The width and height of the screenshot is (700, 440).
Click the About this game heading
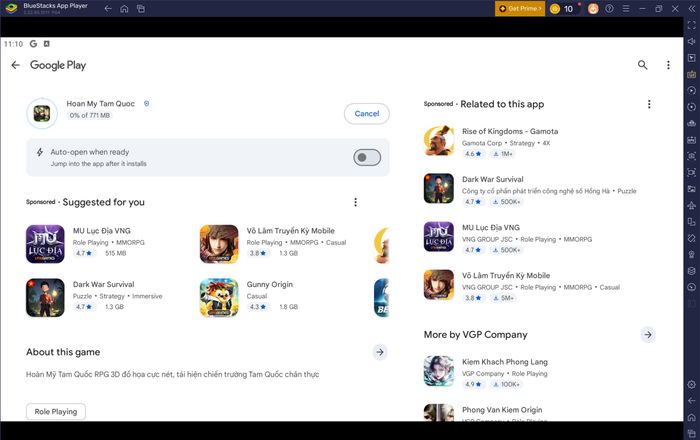click(x=63, y=352)
